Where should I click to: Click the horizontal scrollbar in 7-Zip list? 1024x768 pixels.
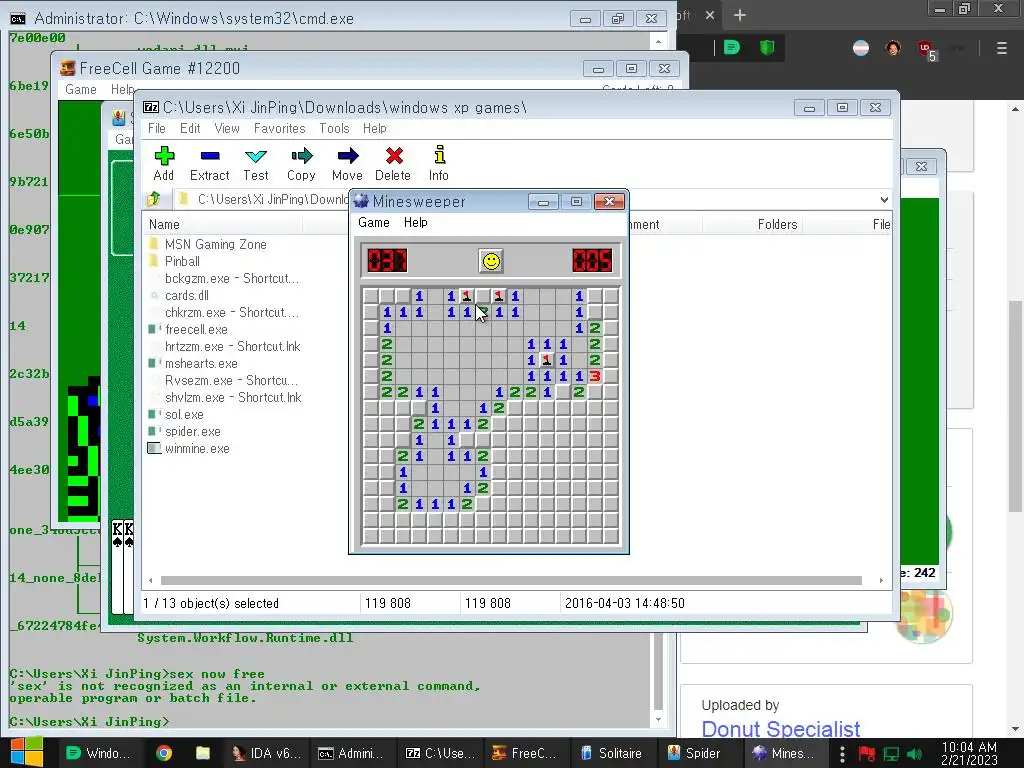(511, 580)
